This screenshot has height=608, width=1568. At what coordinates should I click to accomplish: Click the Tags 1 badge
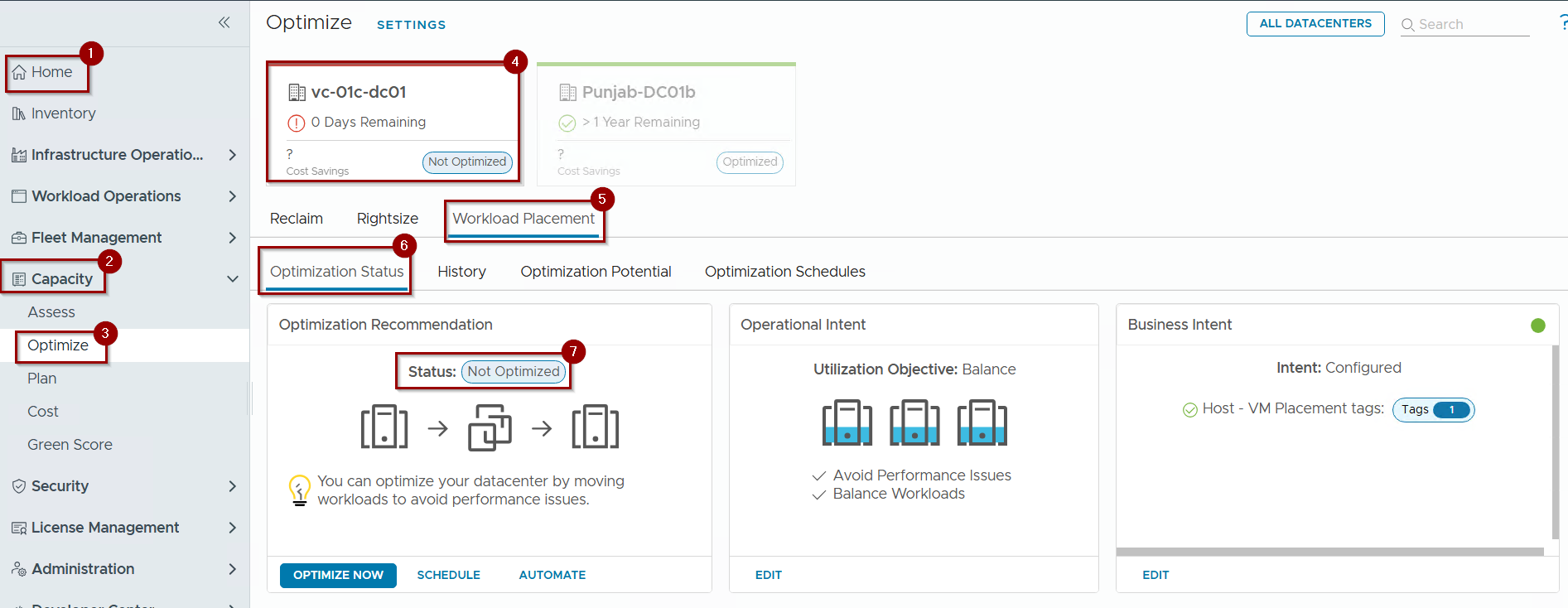[x=1433, y=409]
